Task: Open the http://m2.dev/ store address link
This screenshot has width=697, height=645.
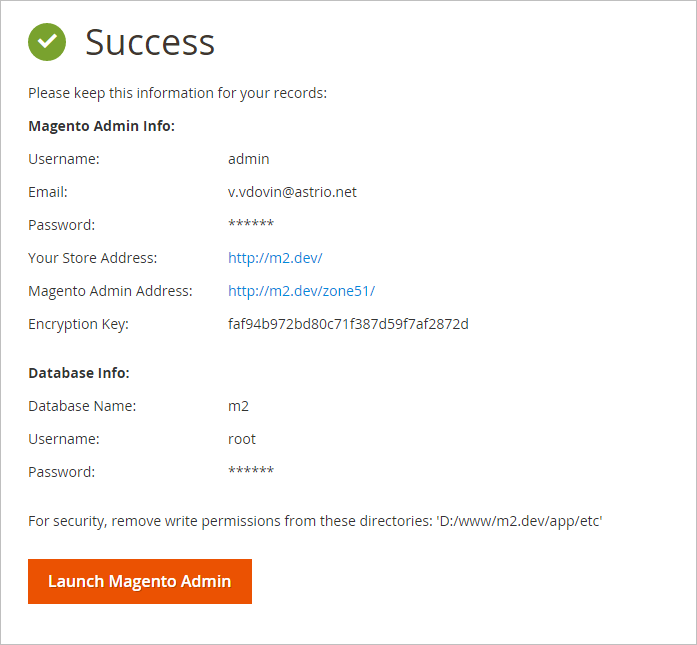Action: [x=275, y=258]
